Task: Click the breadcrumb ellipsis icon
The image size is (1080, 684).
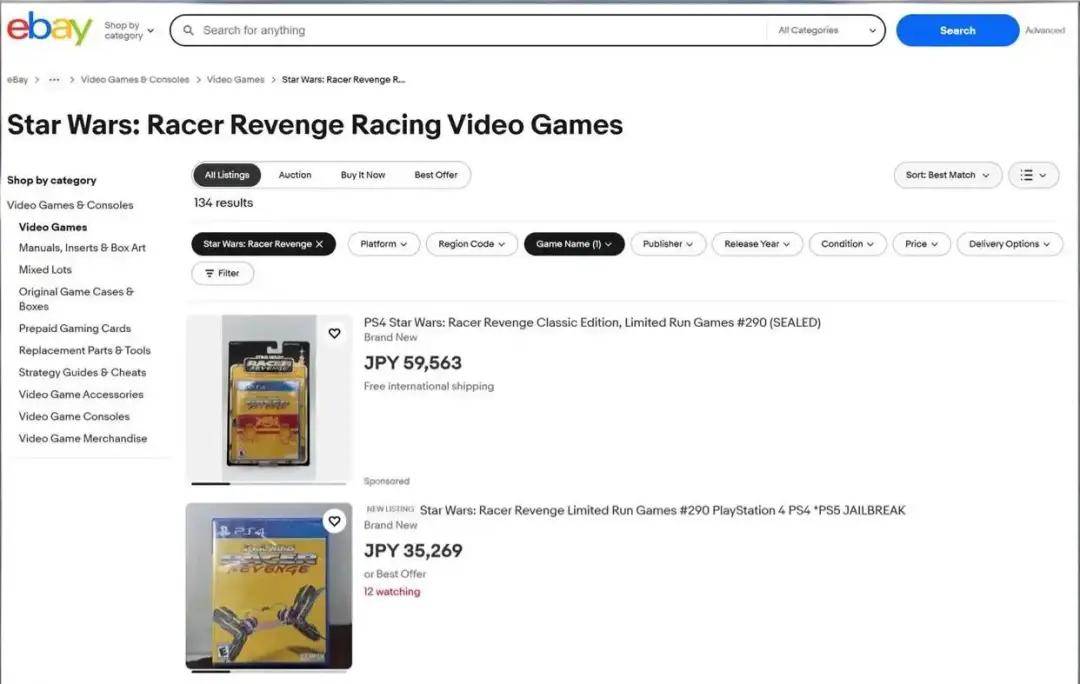Action: [x=54, y=80]
